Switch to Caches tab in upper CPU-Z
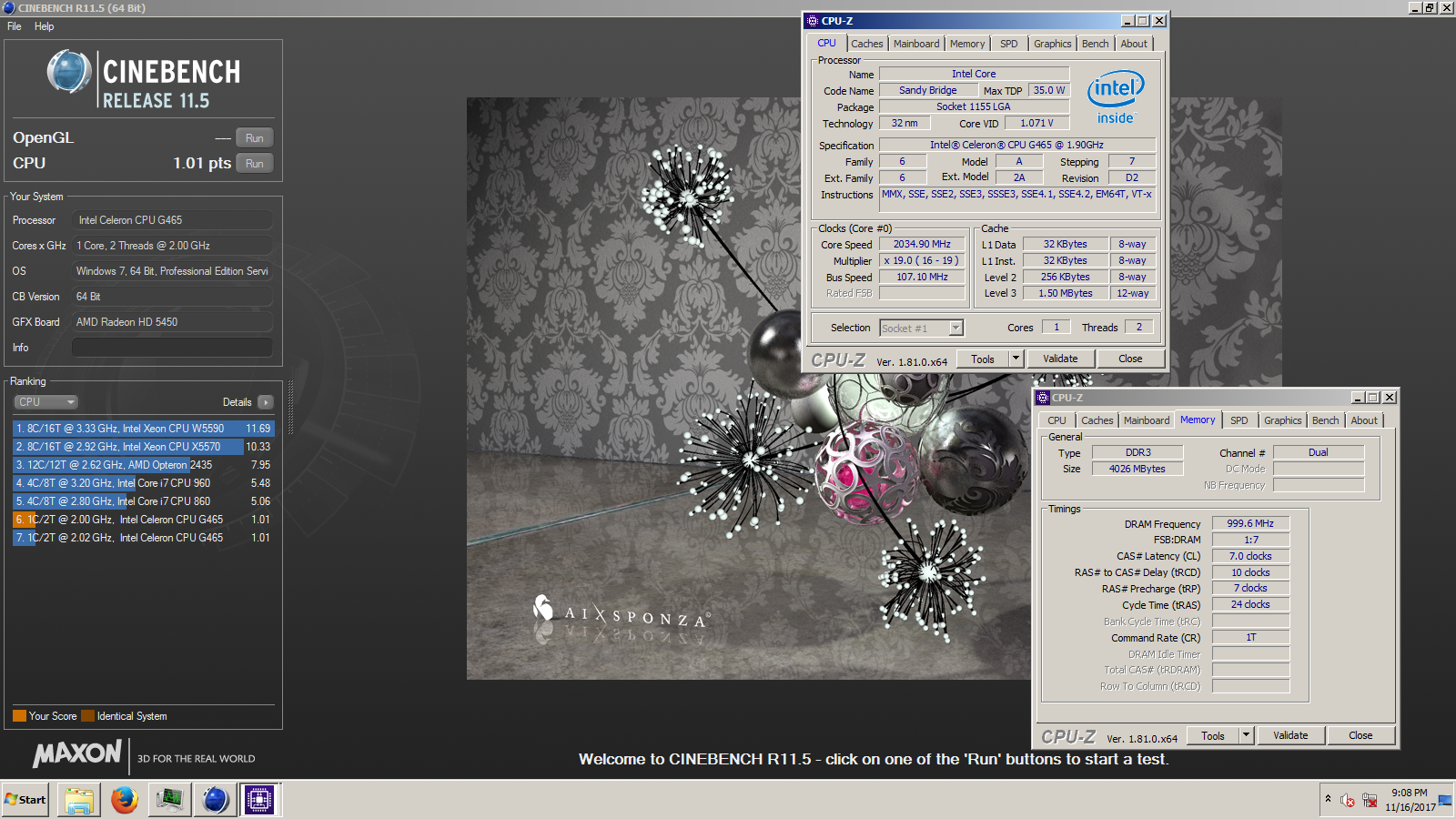1456x819 pixels. pos(867,44)
